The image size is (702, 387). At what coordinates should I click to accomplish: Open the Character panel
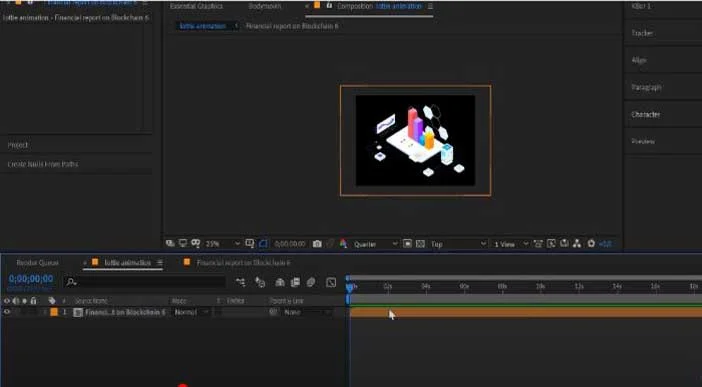click(646, 114)
